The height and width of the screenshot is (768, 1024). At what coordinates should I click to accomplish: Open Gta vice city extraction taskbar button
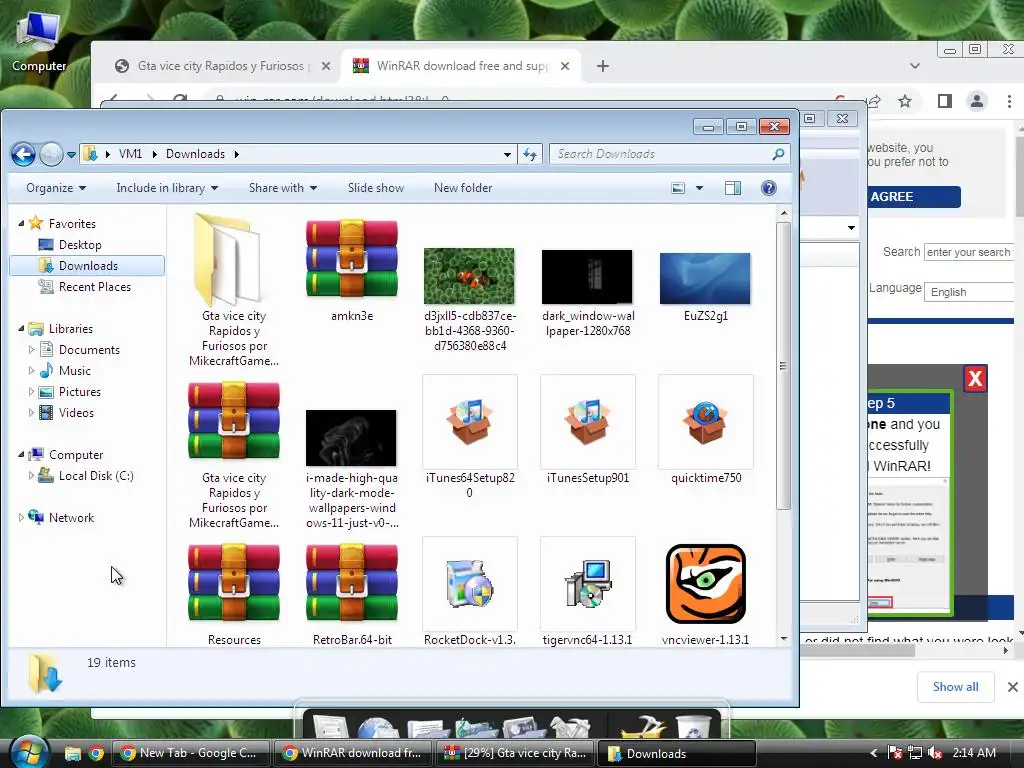pyautogui.click(x=516, y=753)
